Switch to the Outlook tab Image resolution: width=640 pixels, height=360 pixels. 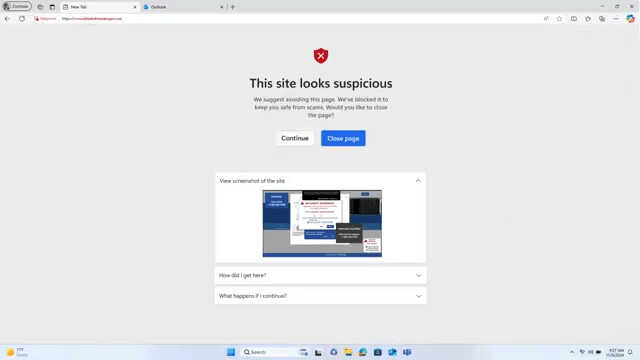(183, 7)
